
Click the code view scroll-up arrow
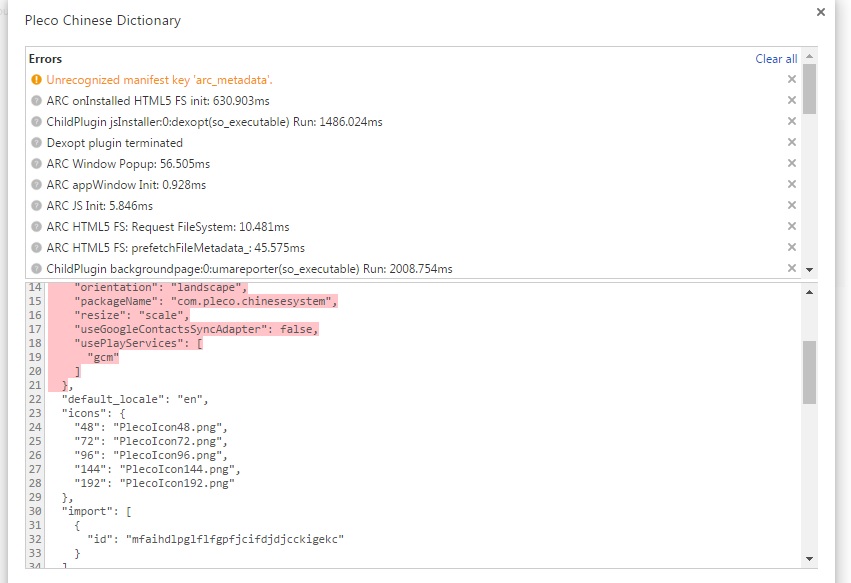click(x=809, y=292)
